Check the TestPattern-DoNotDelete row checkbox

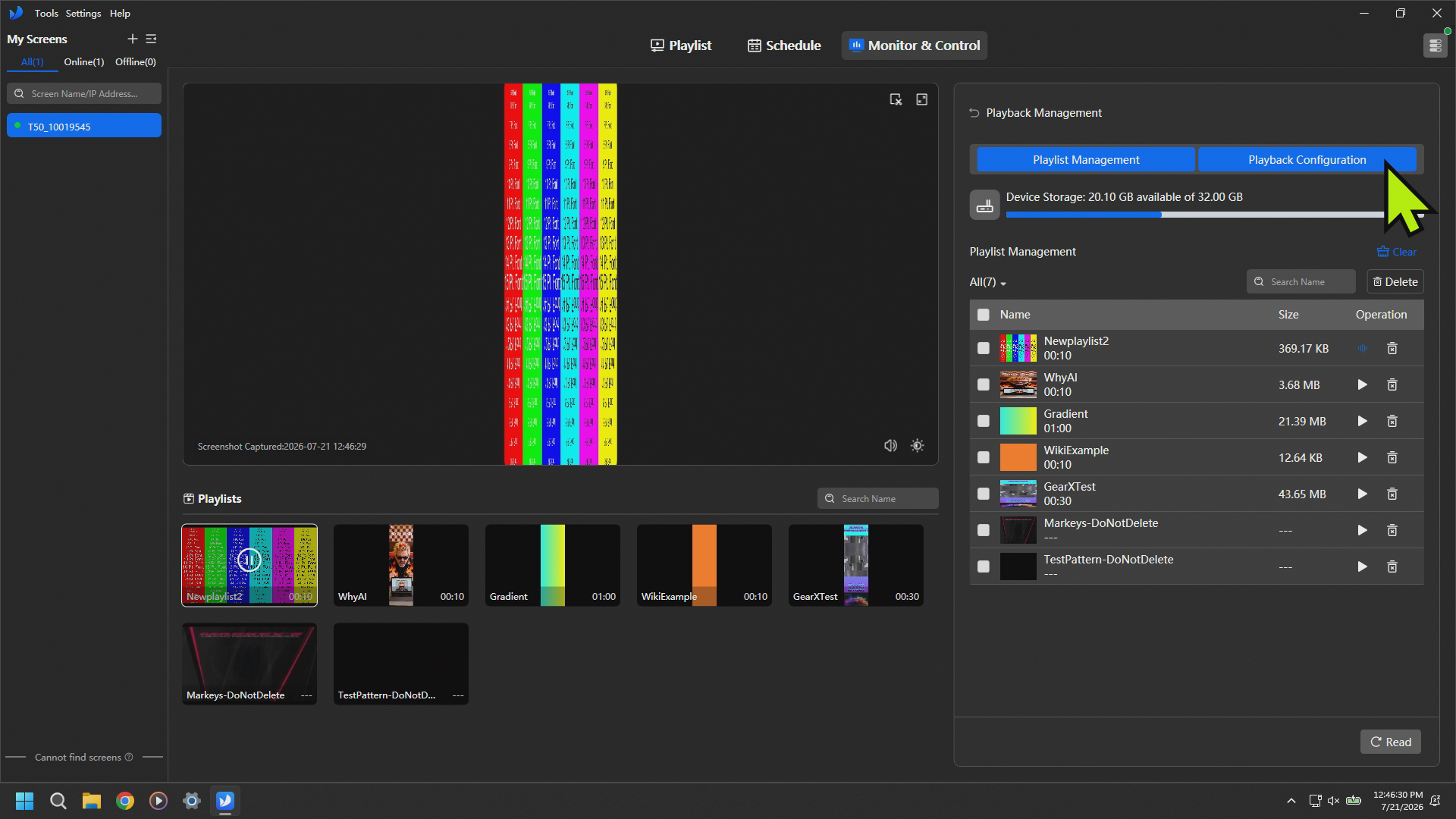pos(983,566)
